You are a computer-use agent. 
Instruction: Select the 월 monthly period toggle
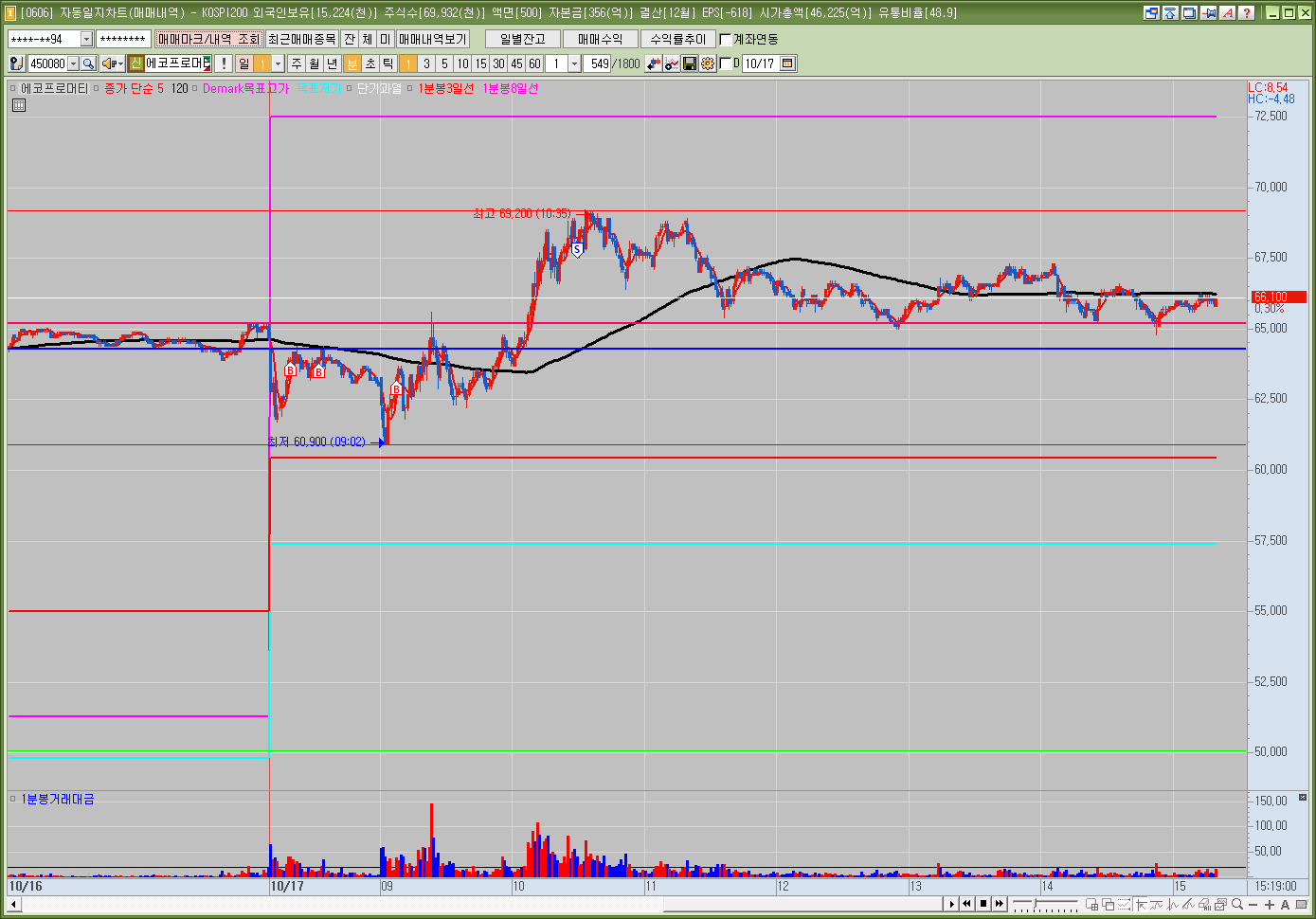click(314, 63)
